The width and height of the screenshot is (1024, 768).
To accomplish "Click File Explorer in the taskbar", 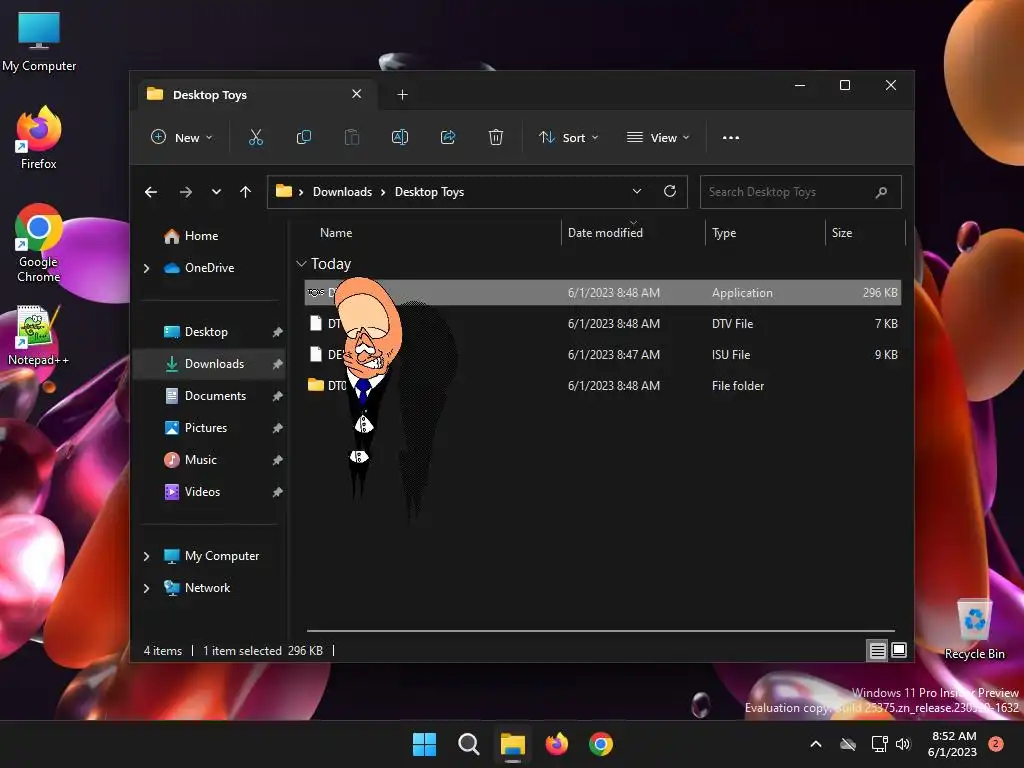I will click(x=513, y=744).
